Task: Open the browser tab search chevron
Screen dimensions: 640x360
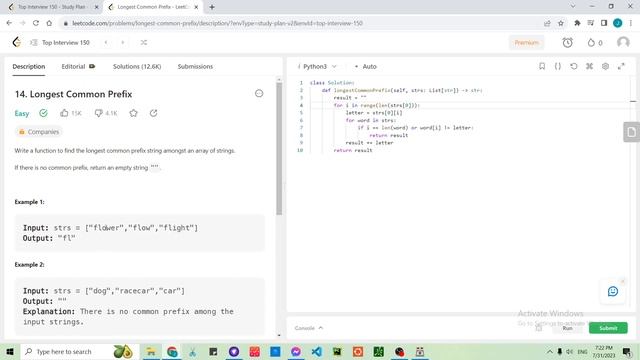Action: 573,6
